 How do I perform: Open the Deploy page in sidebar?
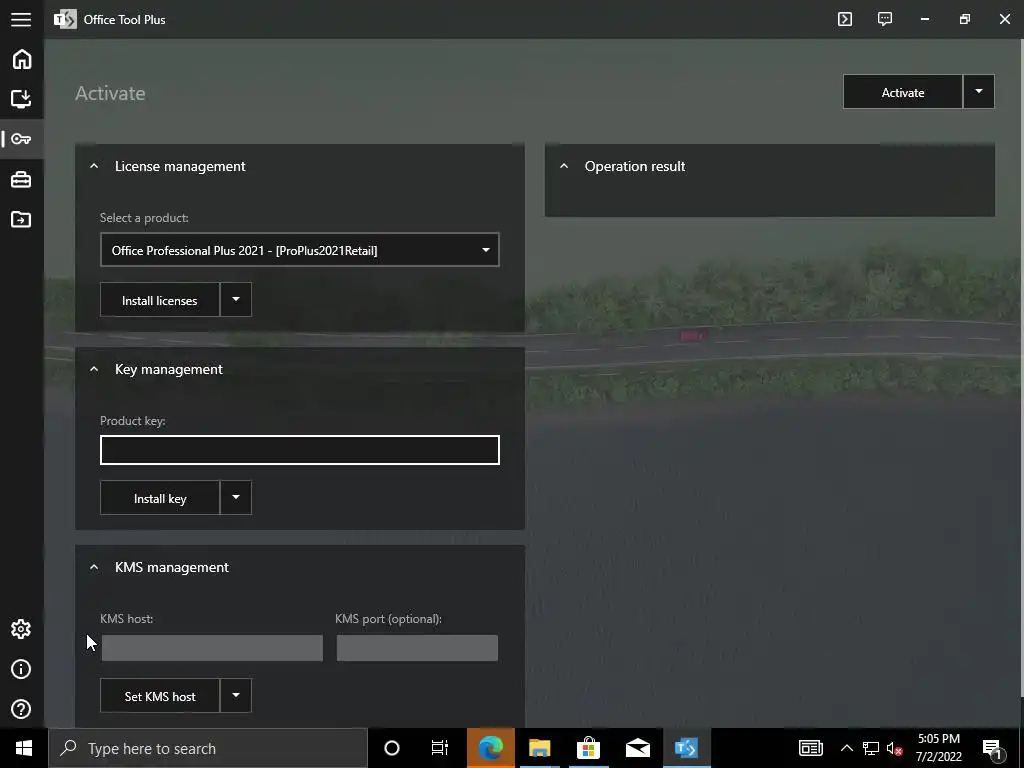pos(21,99)
